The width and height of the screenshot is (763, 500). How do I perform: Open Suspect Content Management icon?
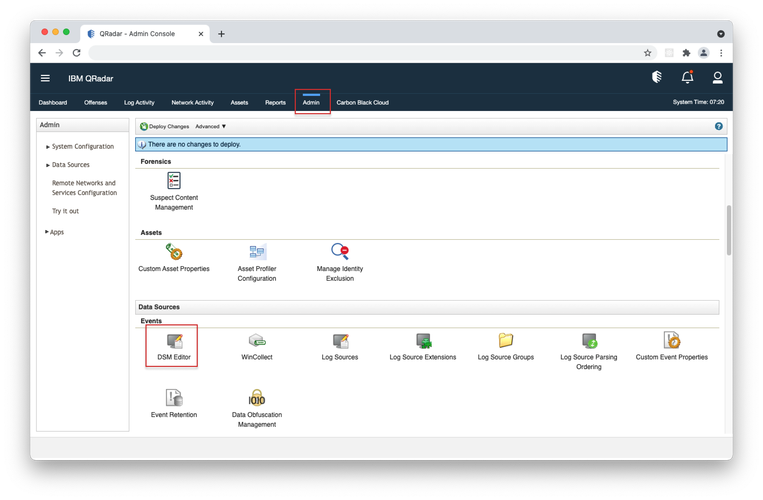coord(174,181)
